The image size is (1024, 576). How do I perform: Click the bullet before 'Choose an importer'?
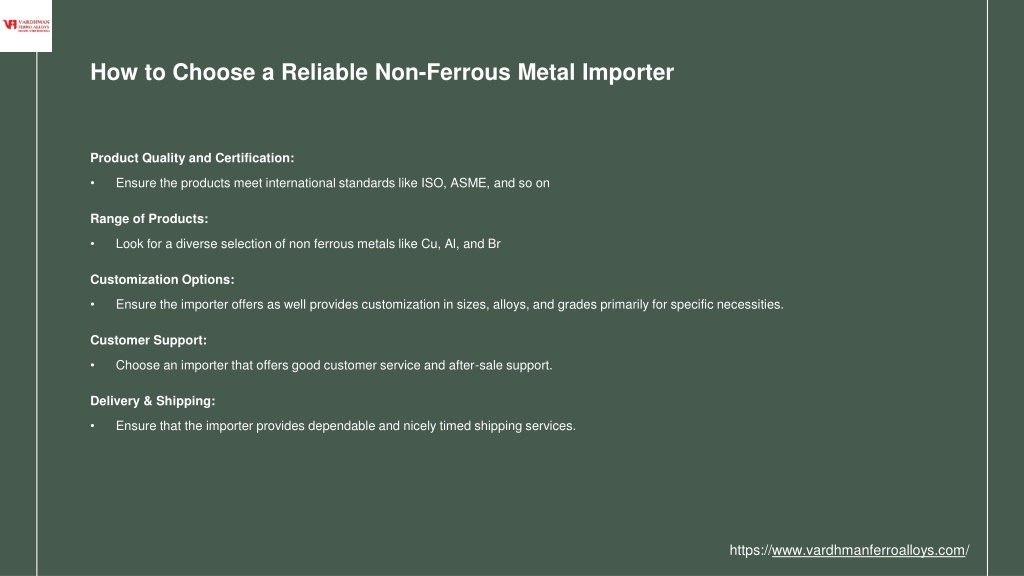(93, 366)
